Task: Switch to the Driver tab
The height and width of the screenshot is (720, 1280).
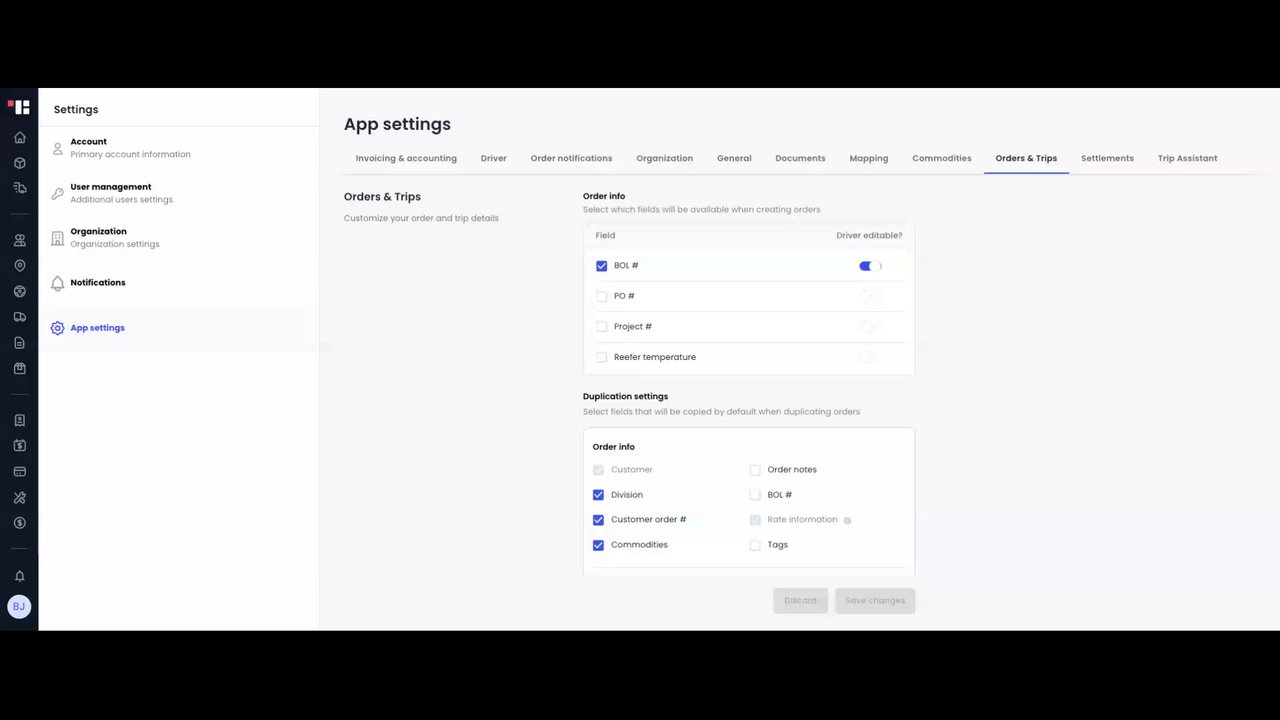Action: (493, 158)
